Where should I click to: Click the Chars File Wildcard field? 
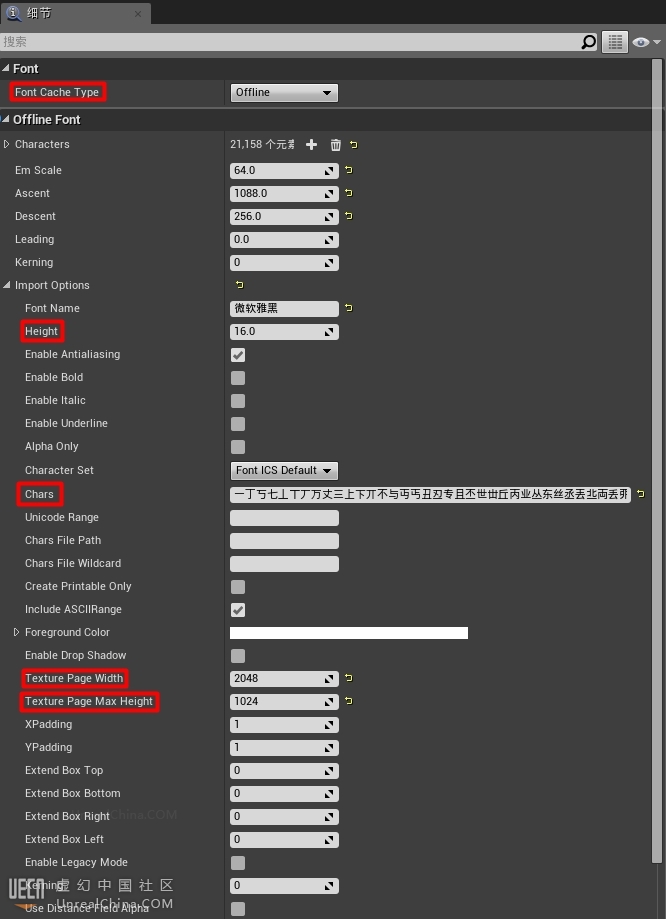coord(284,564)
